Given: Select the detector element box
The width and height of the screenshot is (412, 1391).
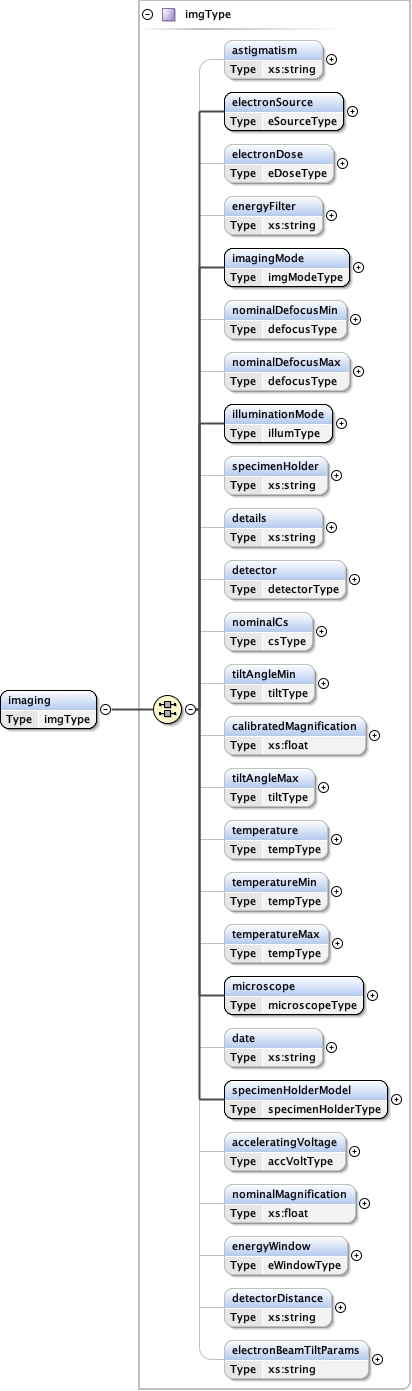Looking at the screenshot, I should [285, 579].
